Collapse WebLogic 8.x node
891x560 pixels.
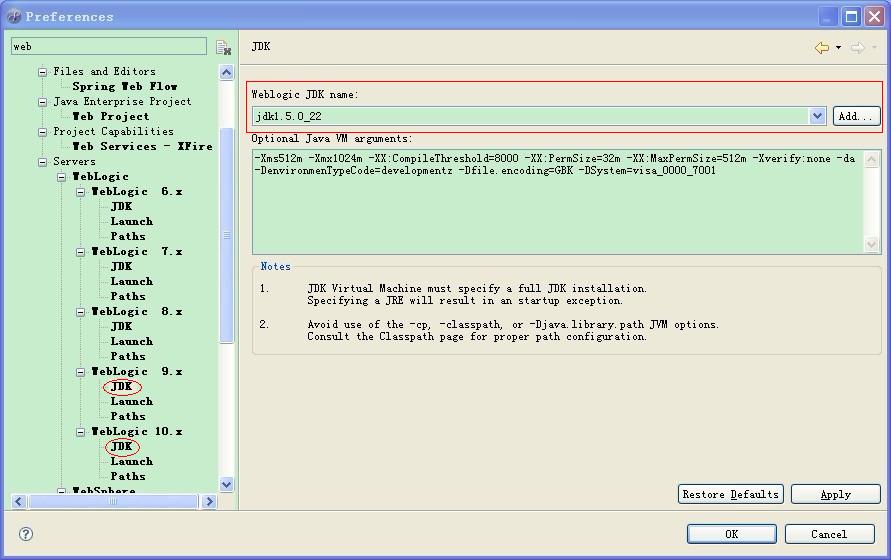coord(81,312)
